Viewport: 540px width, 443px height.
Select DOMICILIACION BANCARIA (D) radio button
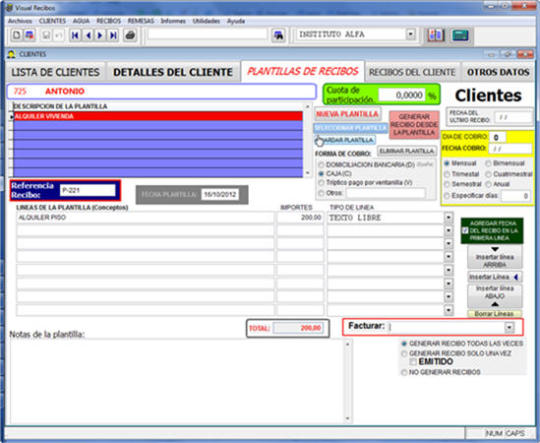(321, 165)
